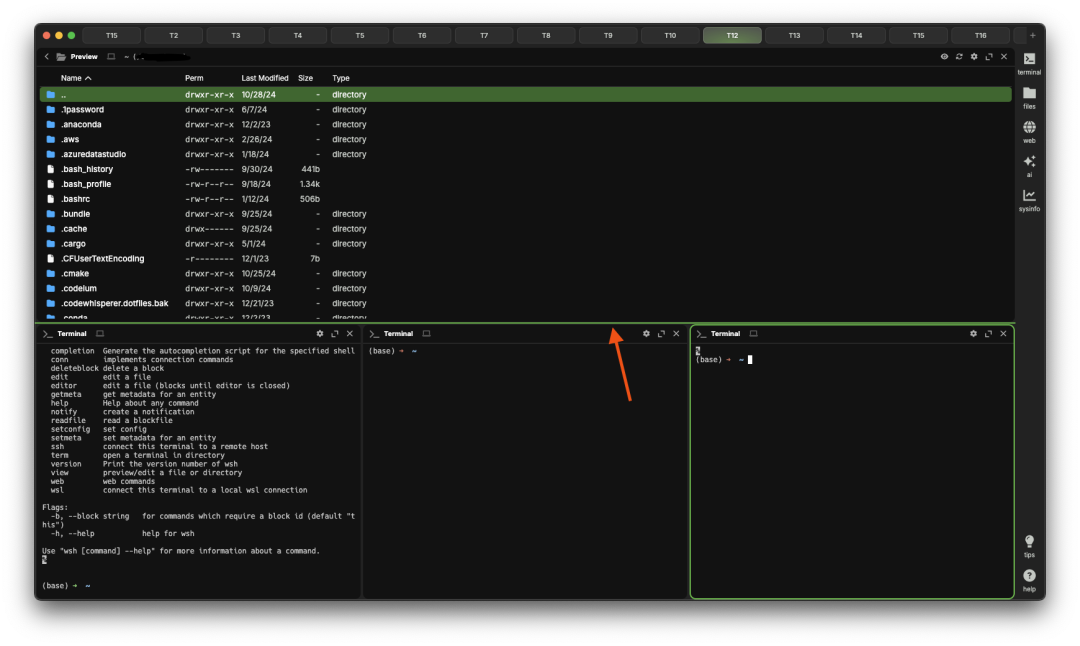Switch to tab T2

tap(173, 33)
